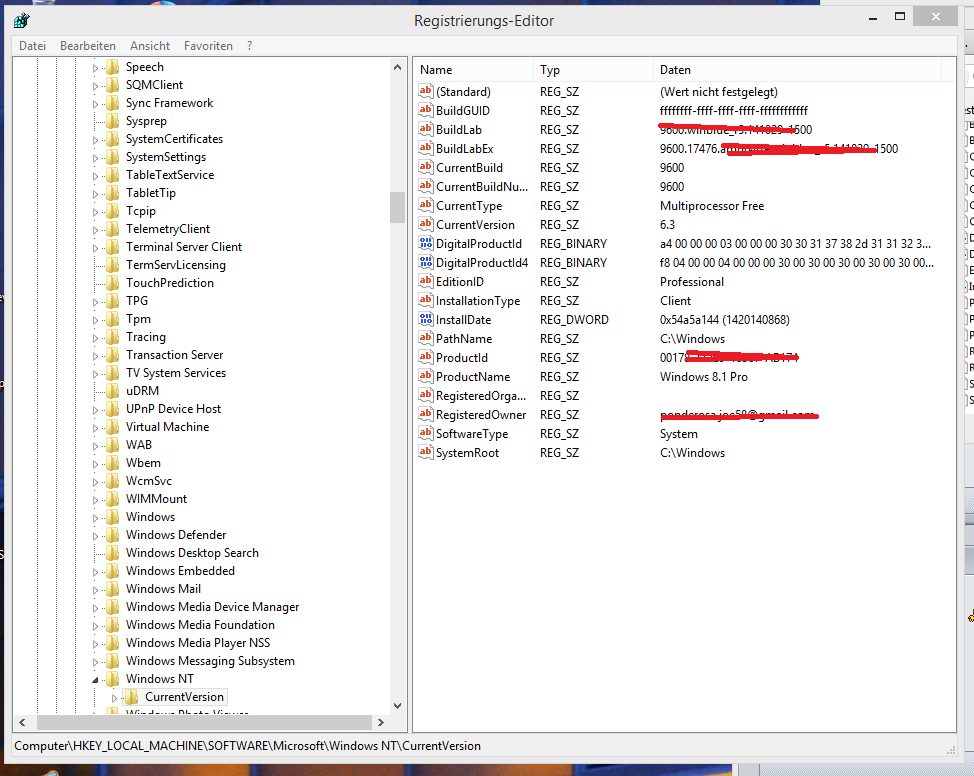974x776 pixels.
Task: Click the '0x54a5a144 (1420140868)' data cell
Action: [725, 319]
